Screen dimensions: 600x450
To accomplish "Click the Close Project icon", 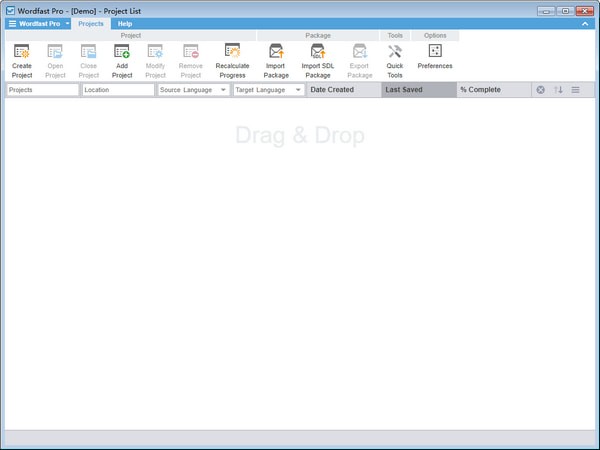I will [x=88, y=51].
